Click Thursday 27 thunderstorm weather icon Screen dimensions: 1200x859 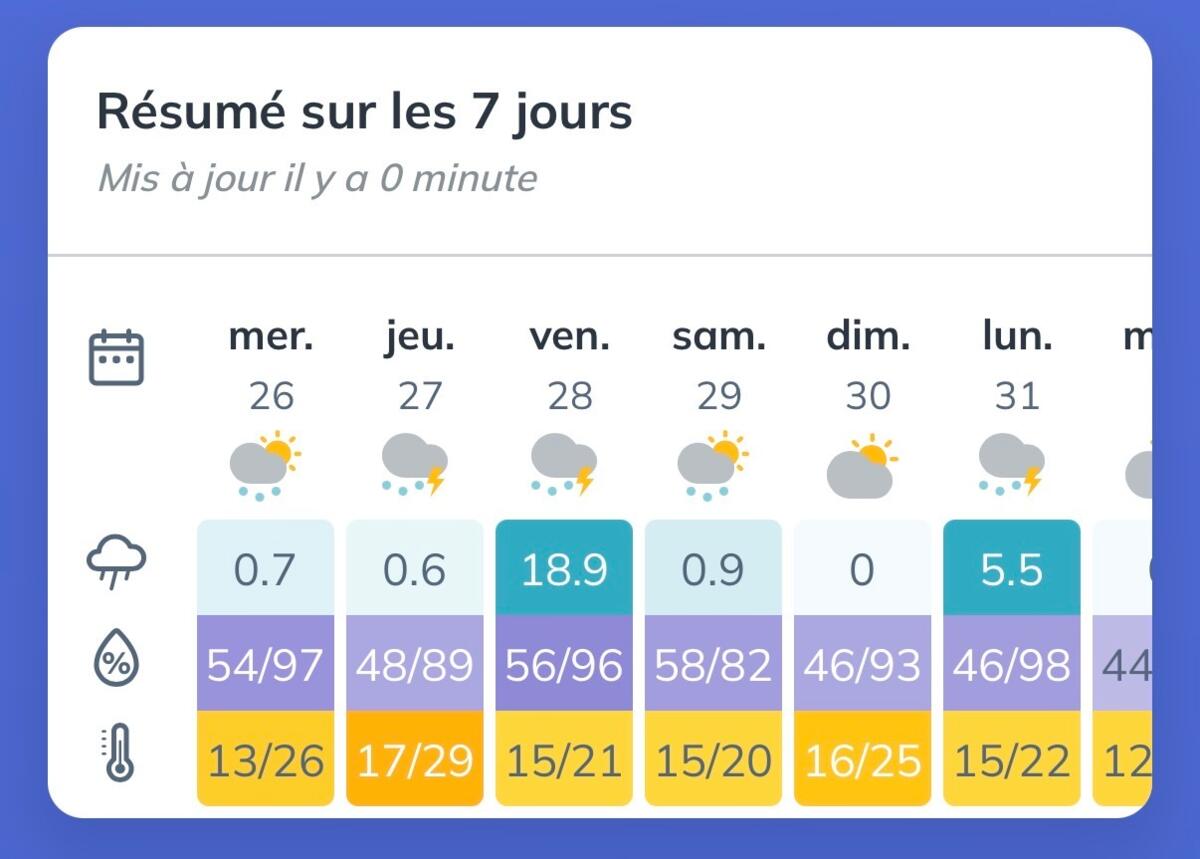click(x=415, y=466)
